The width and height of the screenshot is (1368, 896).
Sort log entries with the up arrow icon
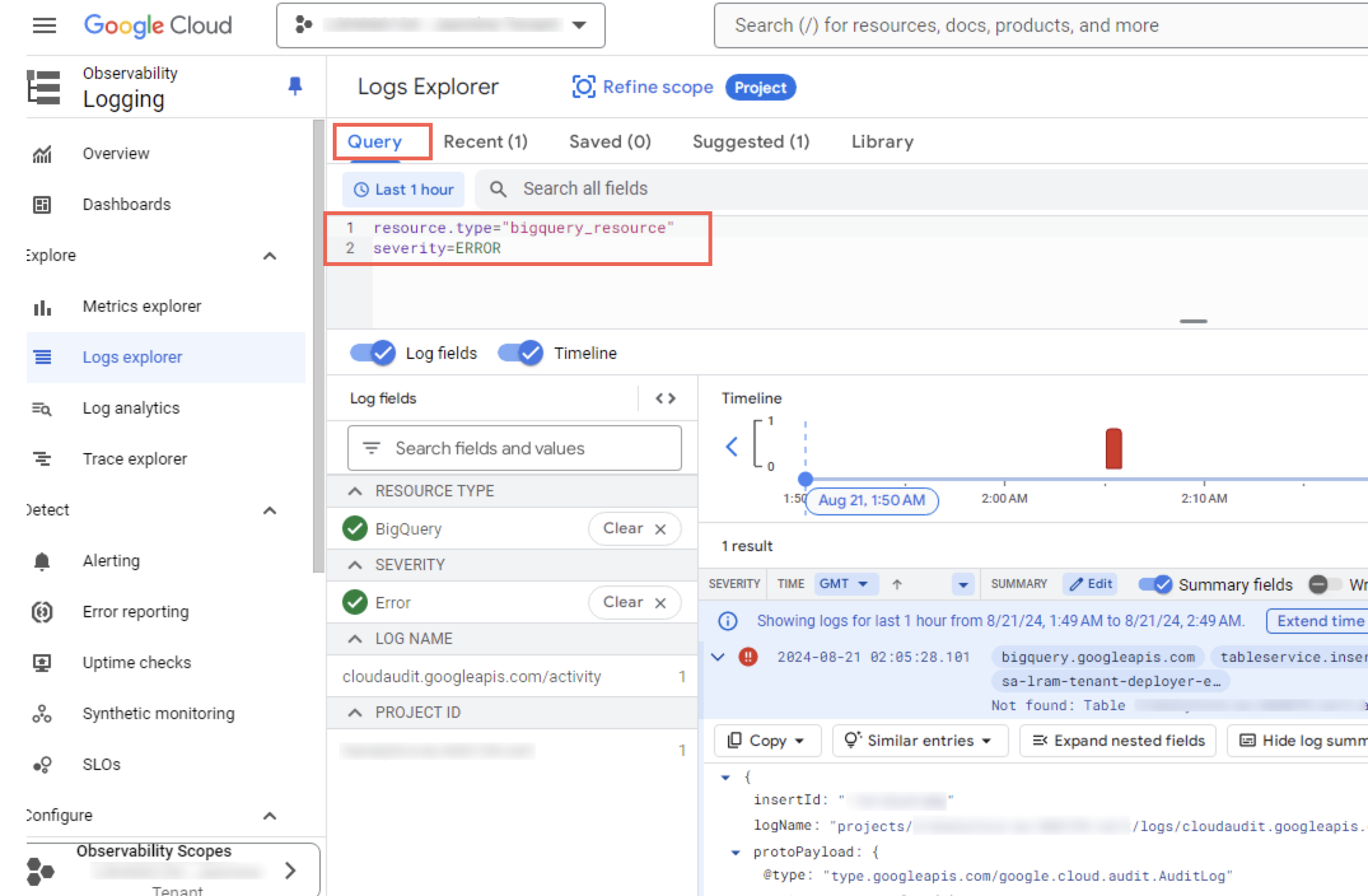(897, 584)
